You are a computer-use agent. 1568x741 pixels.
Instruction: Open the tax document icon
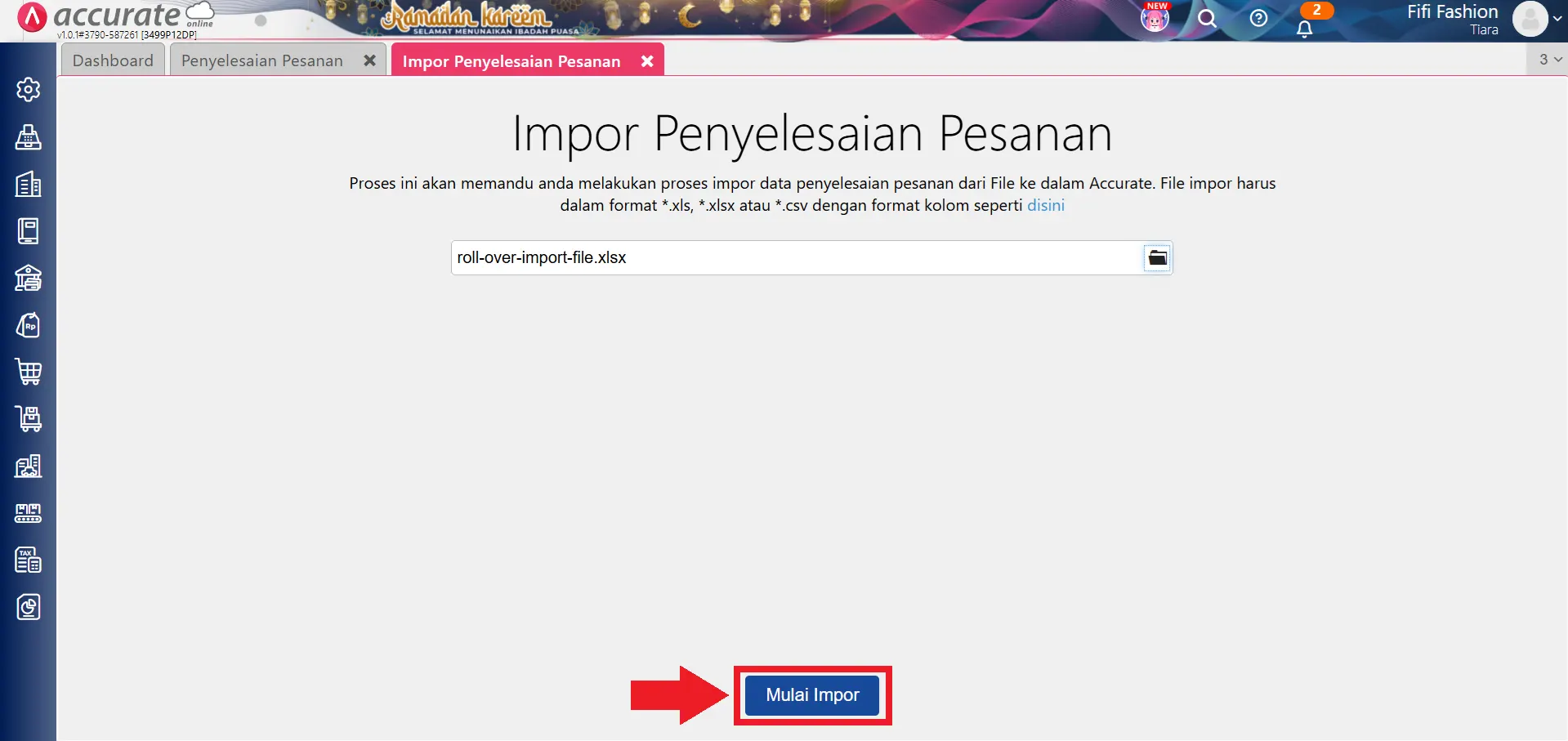[x=29, y=560]
